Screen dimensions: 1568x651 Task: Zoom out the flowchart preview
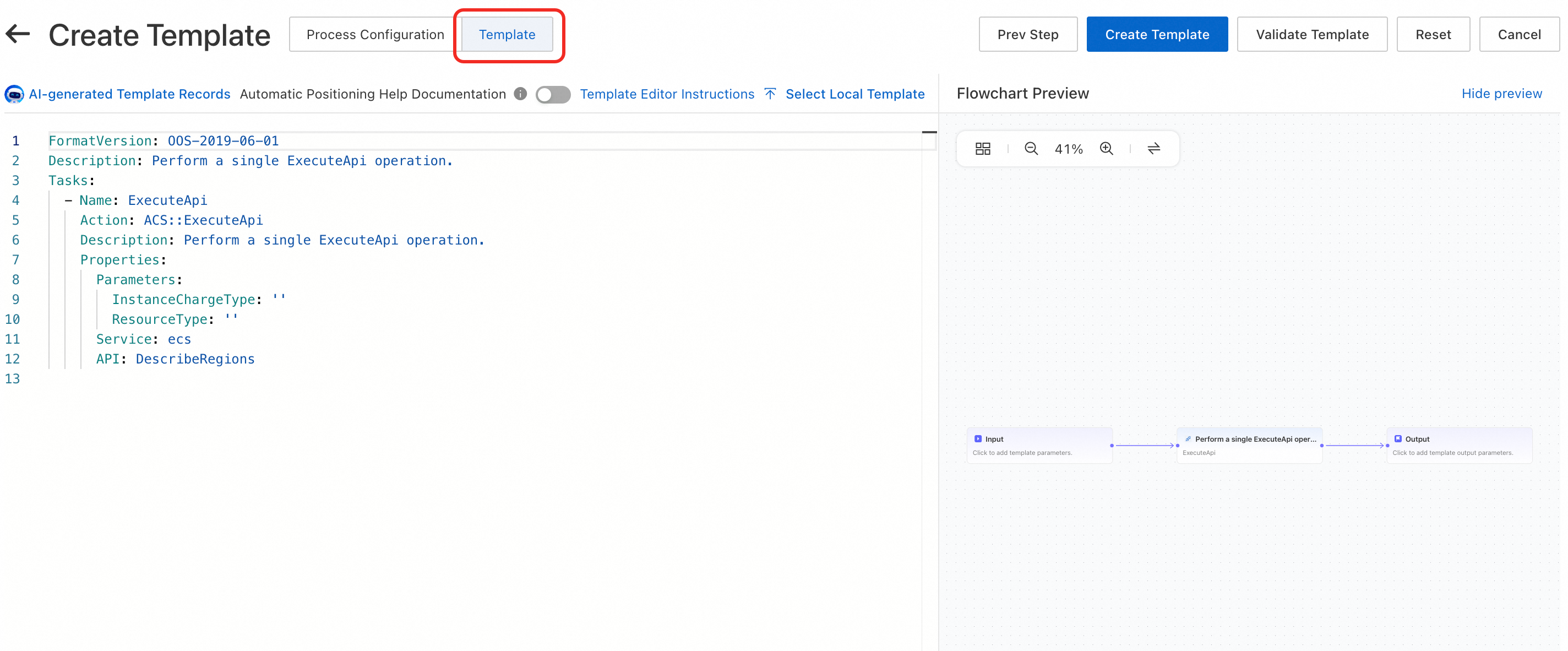click(1031, 149)
